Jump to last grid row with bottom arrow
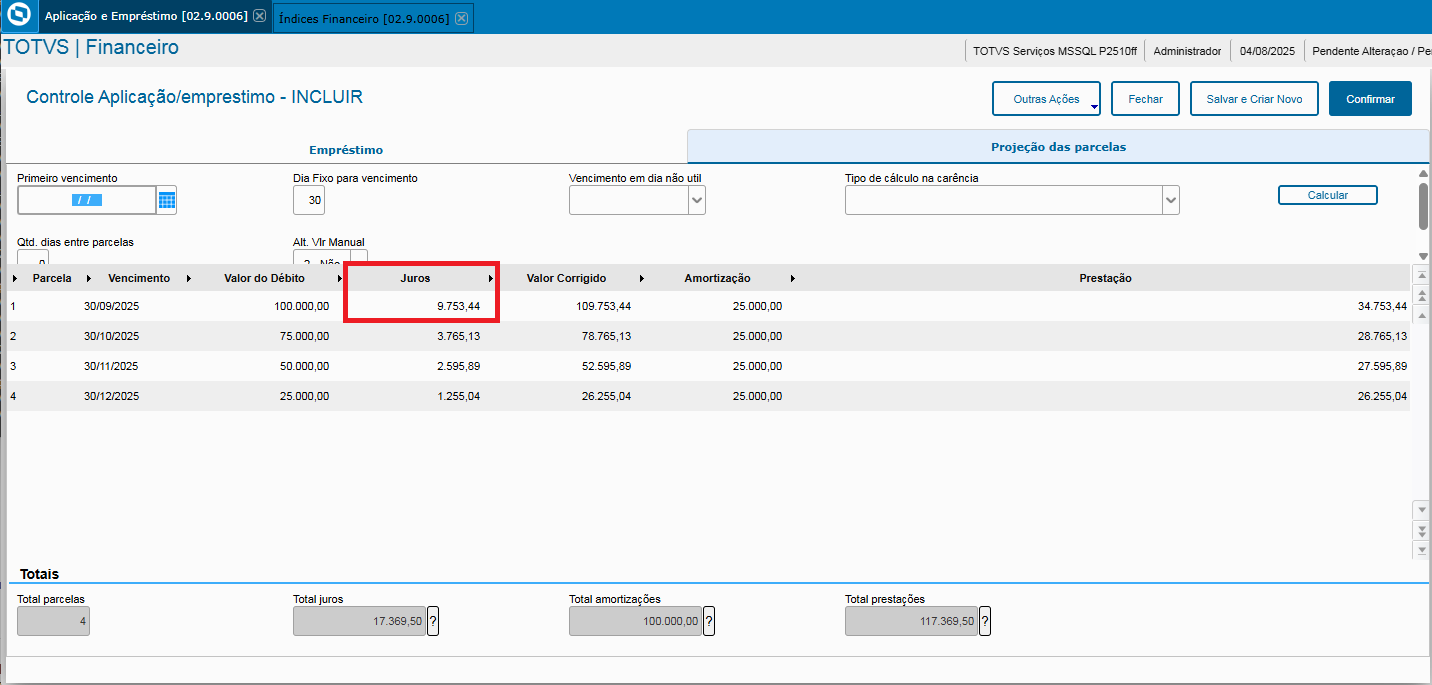Image resolution: width=1432 pixels, height=685 pixels. (x=1420, y=550)
